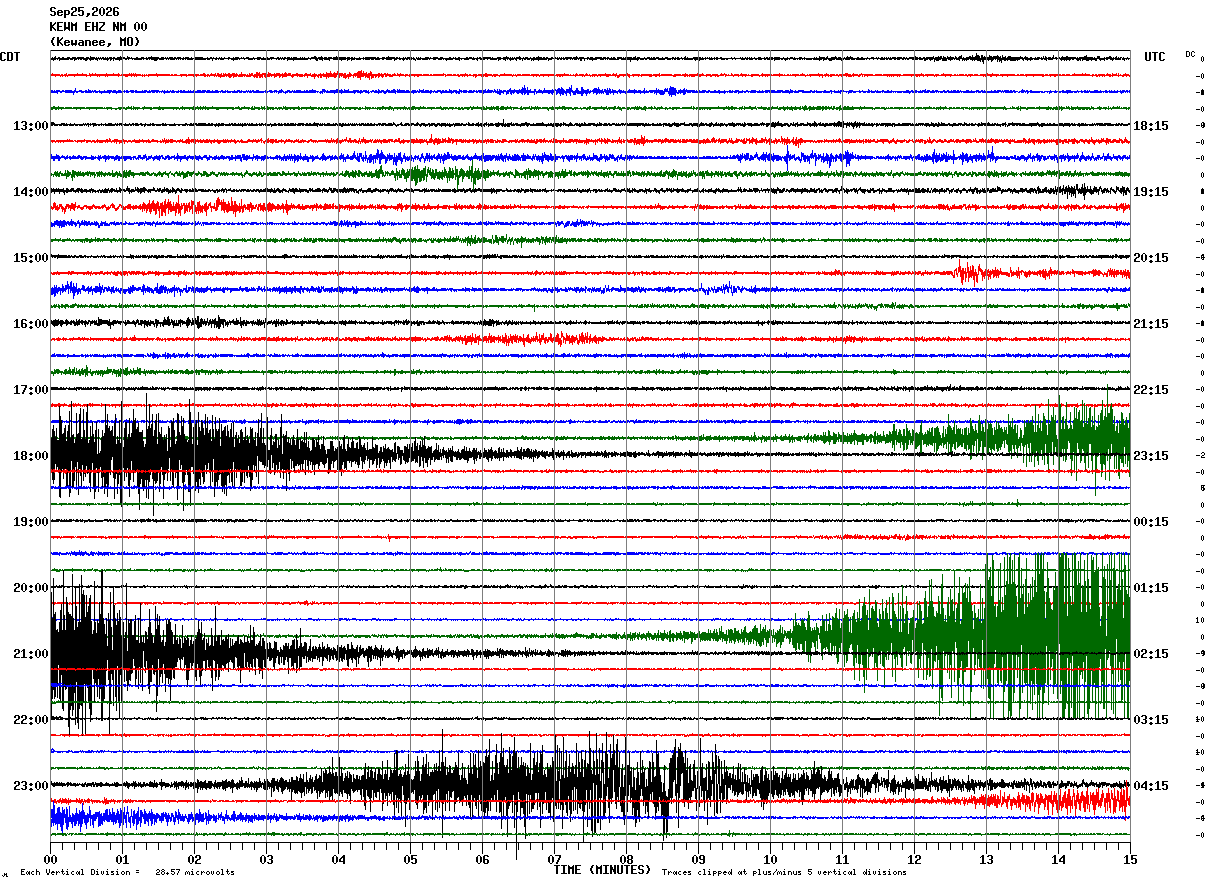Click the TIME (MINUTES) axis title
The image size is (1210, 886).
[x=602, y=870]
